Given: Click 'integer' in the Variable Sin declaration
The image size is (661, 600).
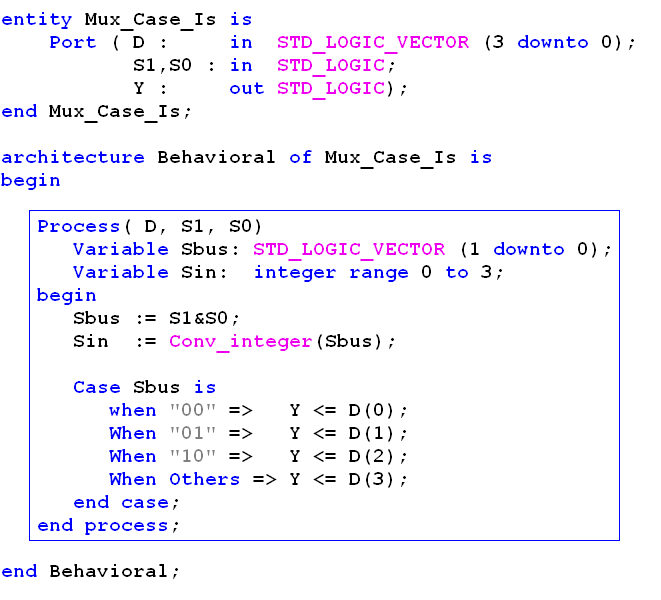Looking at the screenshot, I should [x=294, y=272].
